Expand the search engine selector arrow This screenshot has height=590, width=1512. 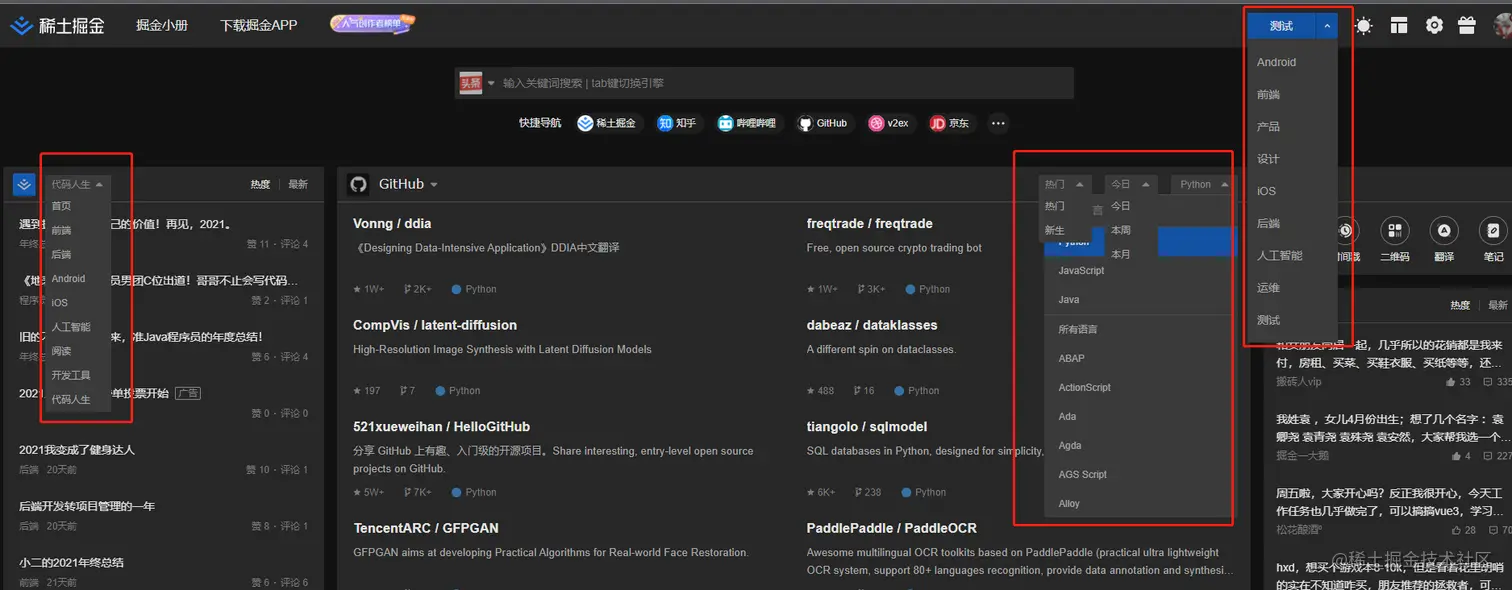491,83
